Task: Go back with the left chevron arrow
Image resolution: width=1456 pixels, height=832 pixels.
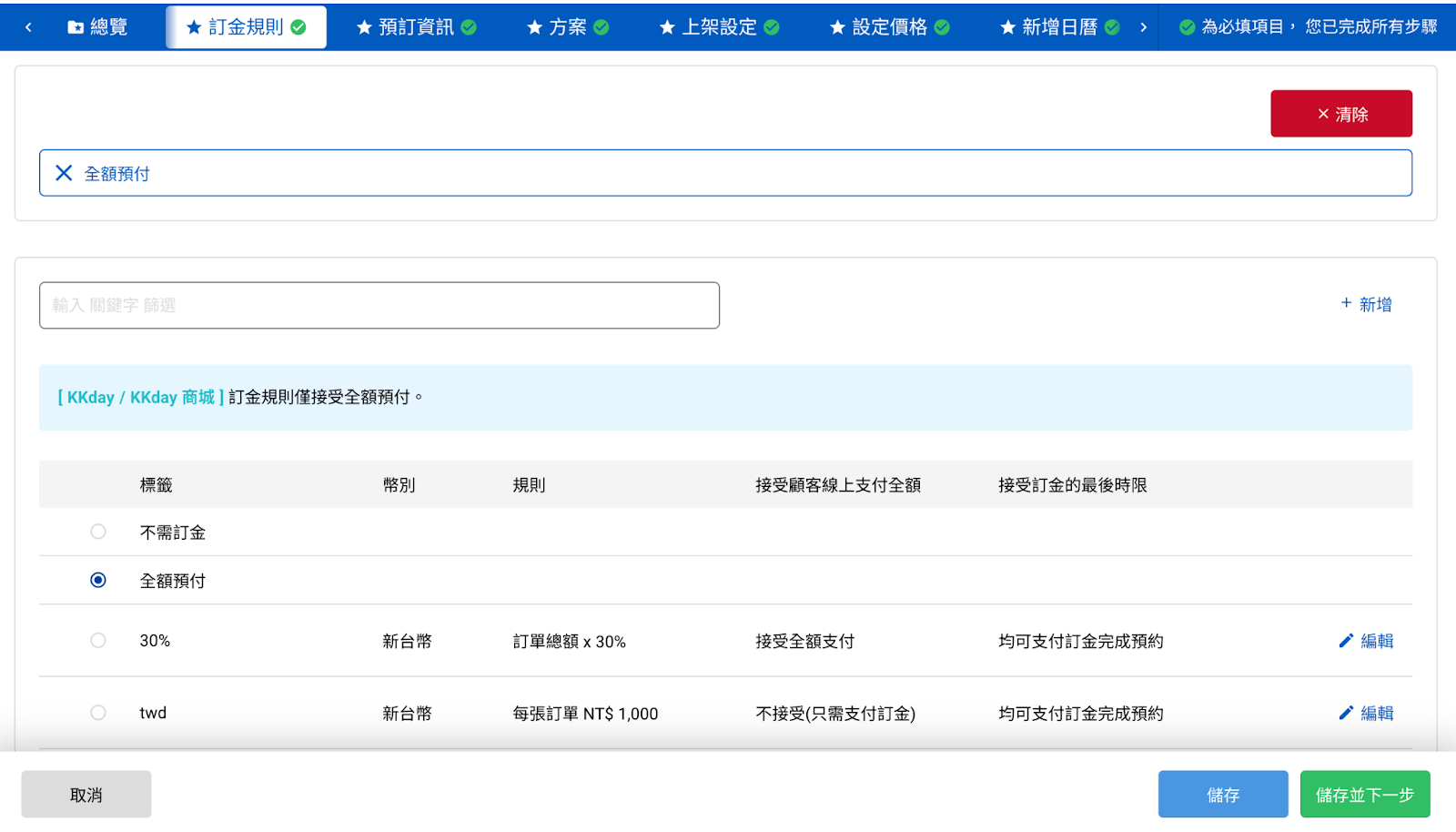Action: (28, 27)
